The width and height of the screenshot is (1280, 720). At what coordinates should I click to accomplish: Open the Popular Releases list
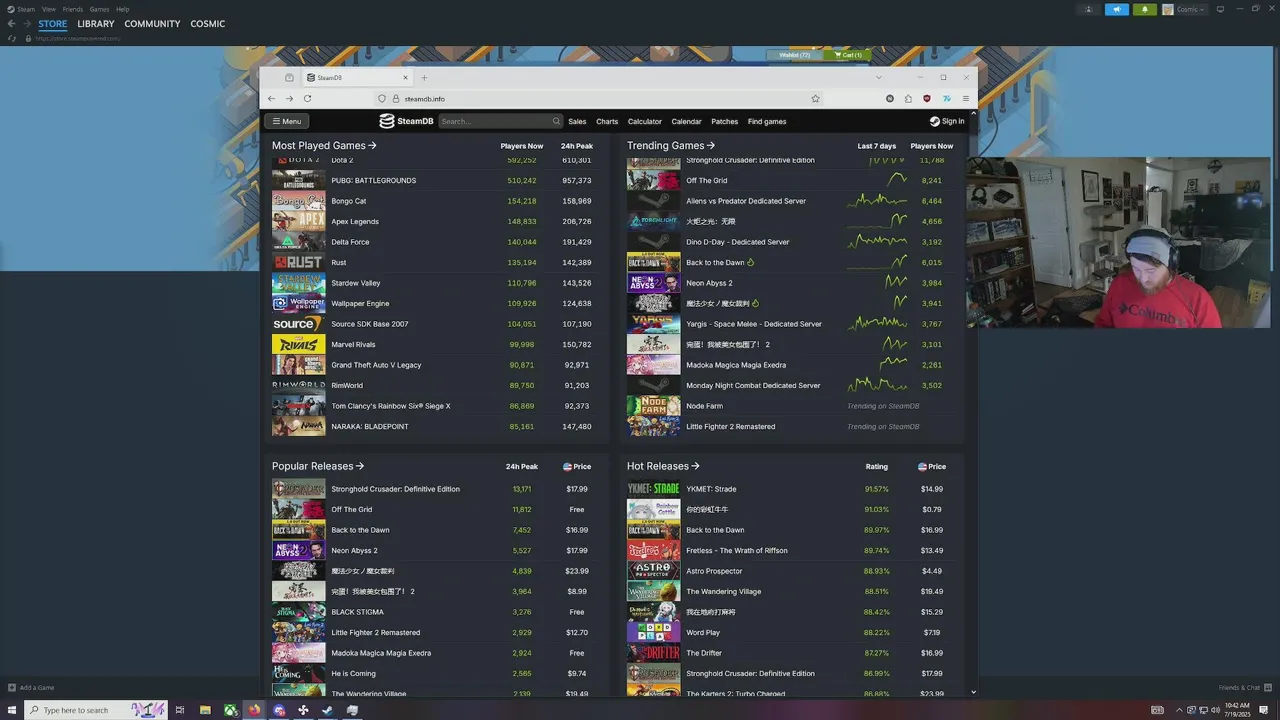pyautogui.click(x=318, y=466)
